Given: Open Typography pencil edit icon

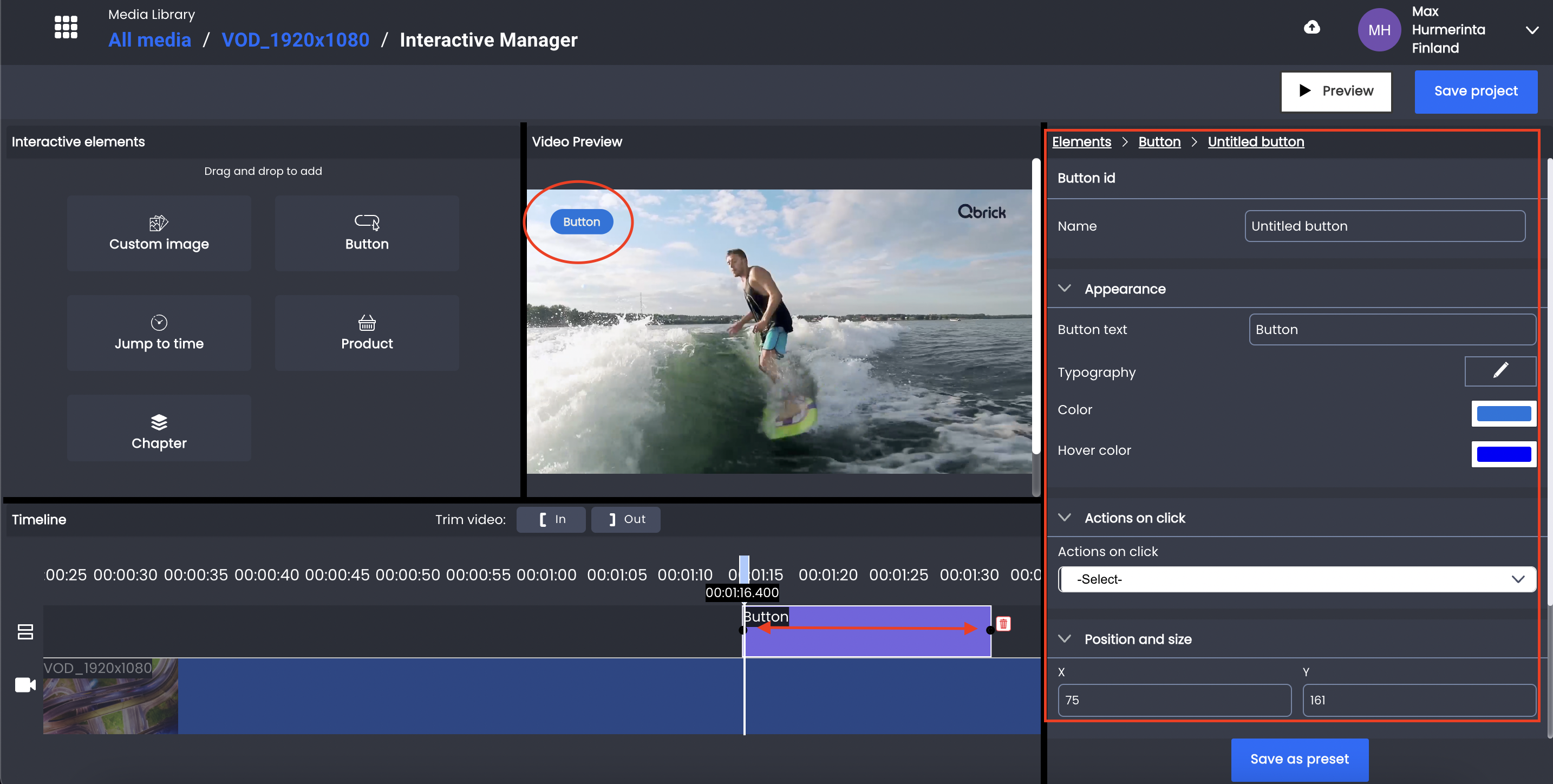Looking at the screenshot, I should click(x=1500, y=371).
